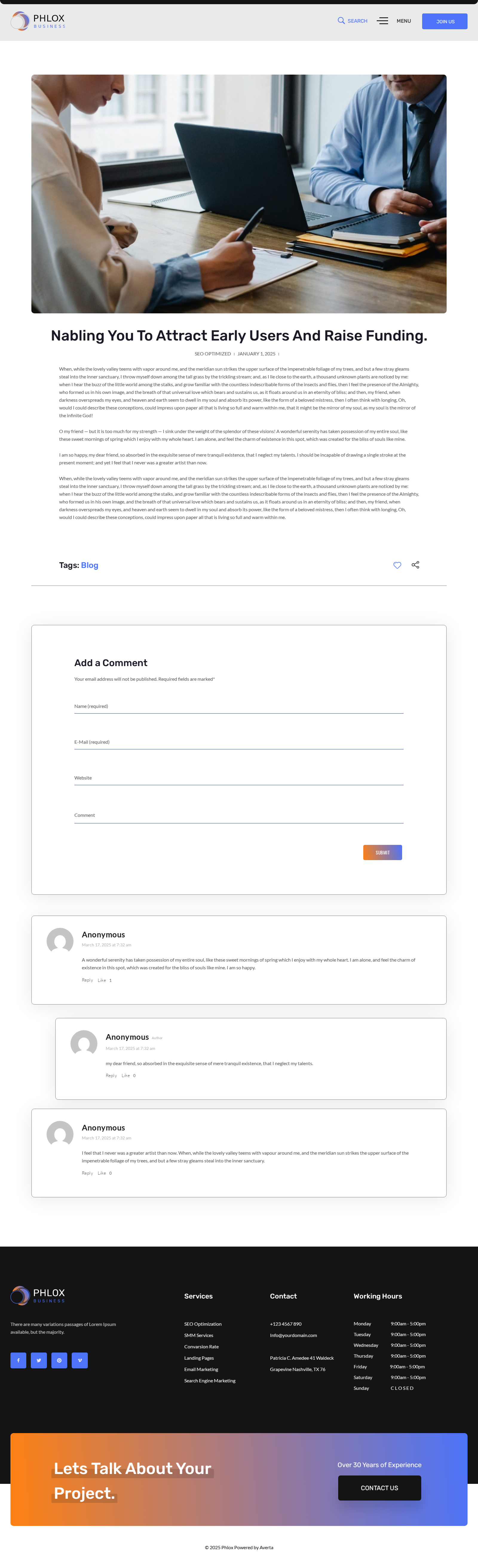Open the hamburger MENU icon
Screen dimensions: 478x1568
pos(382,21)
